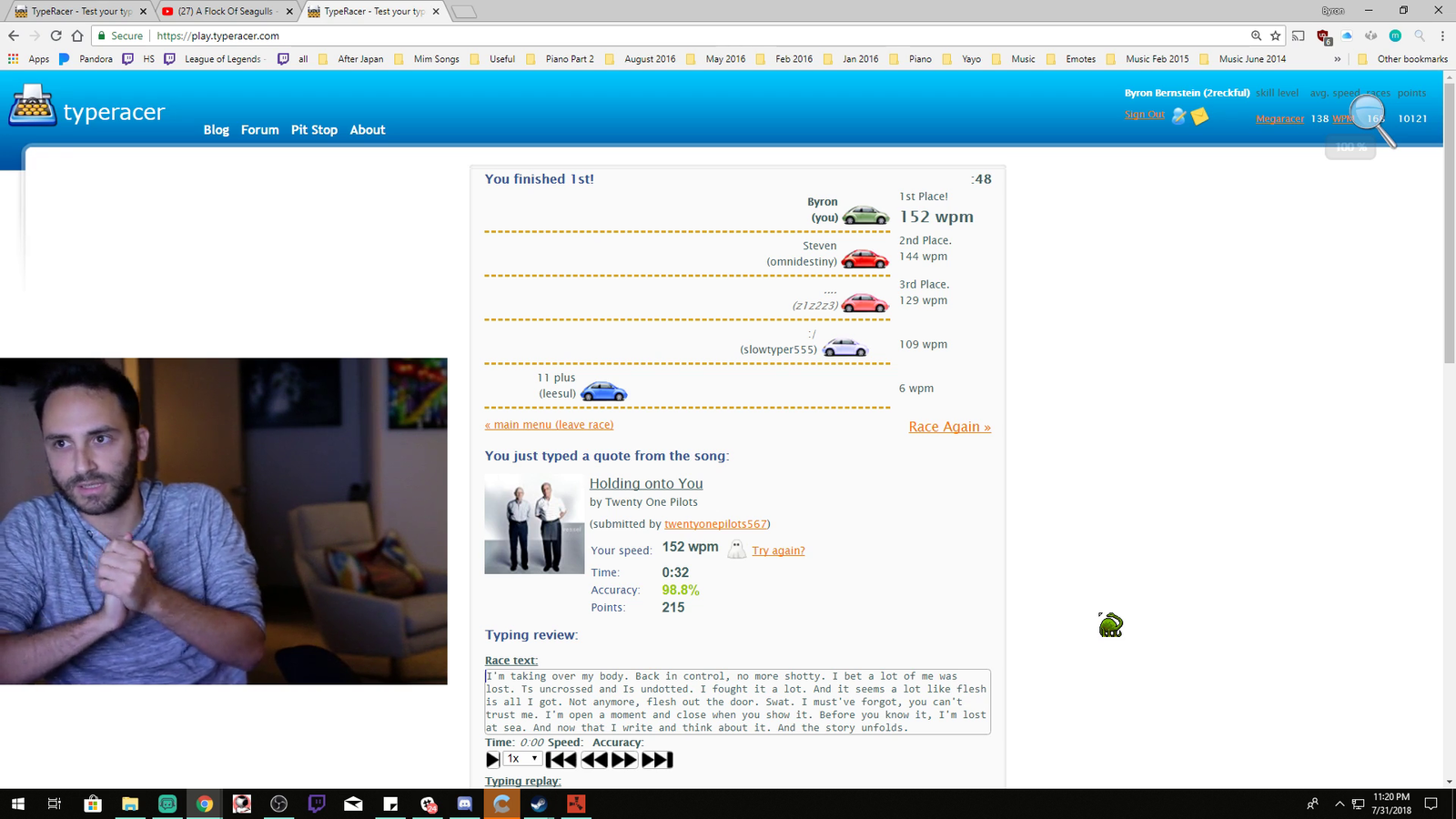The image size is (1456, 819).
Task: Open the blue cloud extension icon
Action: pyautogui.click(x=1347, y=35)
